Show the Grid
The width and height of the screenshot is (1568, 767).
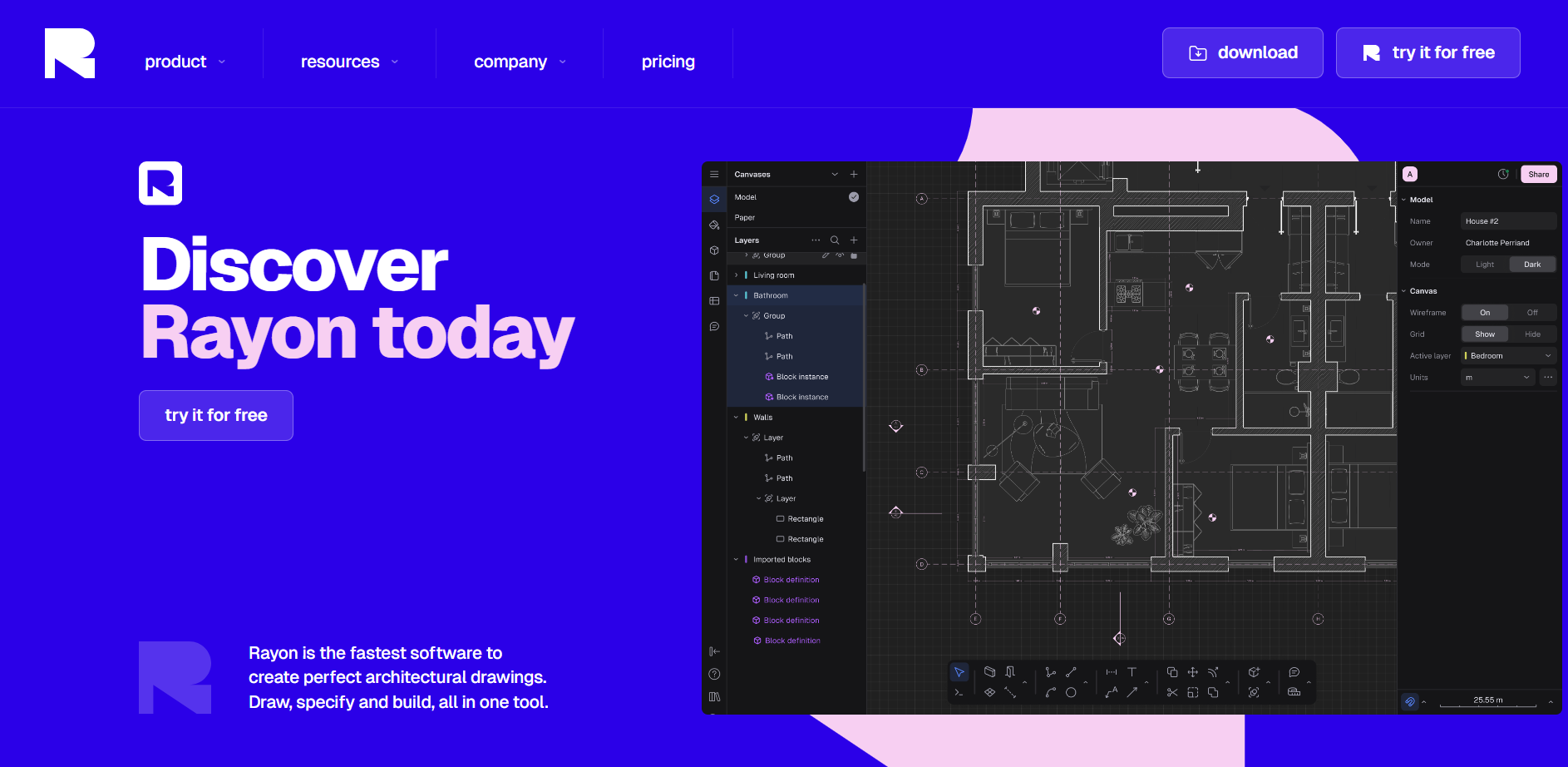[x=1485, y=334]
